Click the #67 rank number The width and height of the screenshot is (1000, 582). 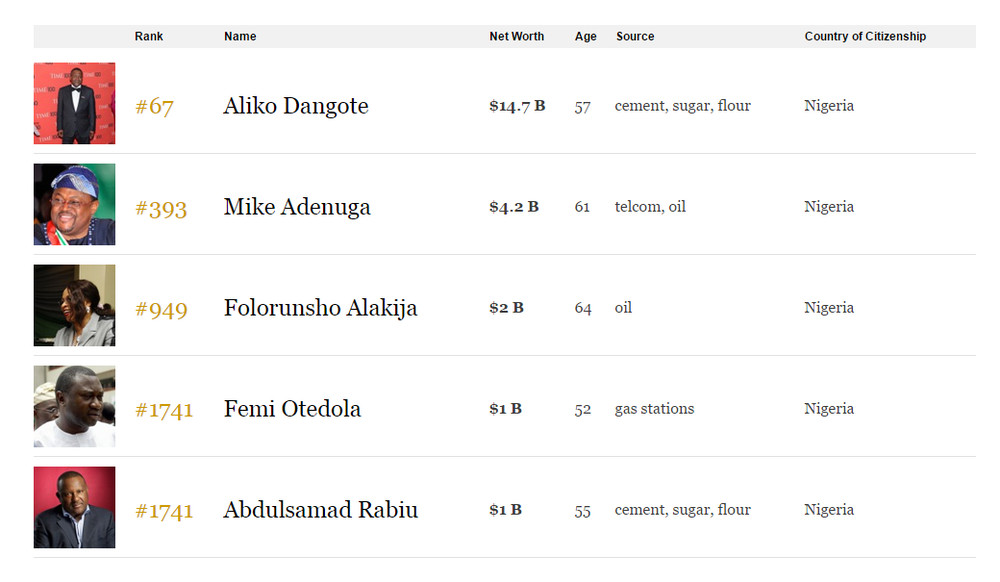154,106
